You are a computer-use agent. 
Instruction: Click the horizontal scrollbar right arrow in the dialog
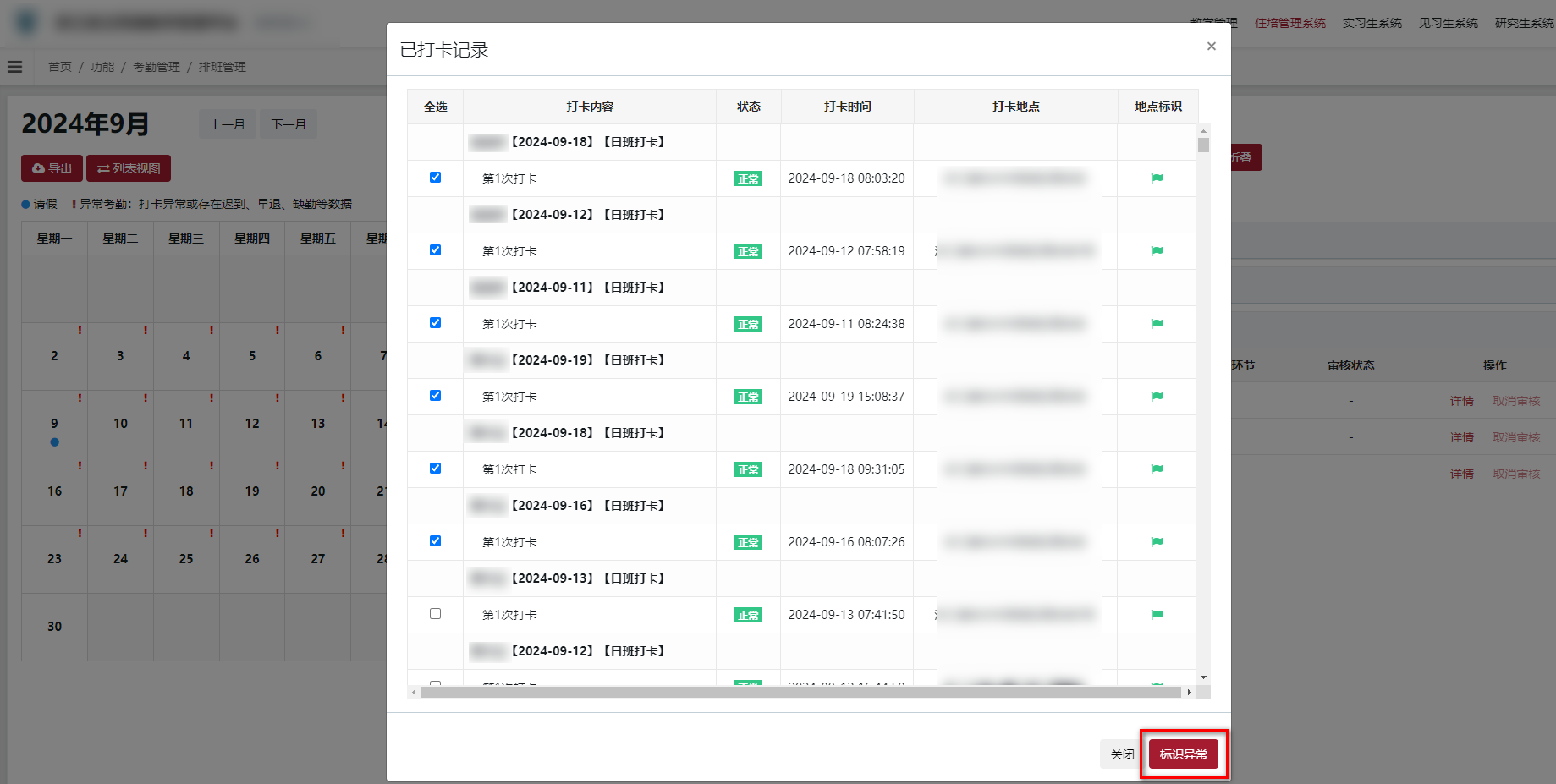[1189, 692]
